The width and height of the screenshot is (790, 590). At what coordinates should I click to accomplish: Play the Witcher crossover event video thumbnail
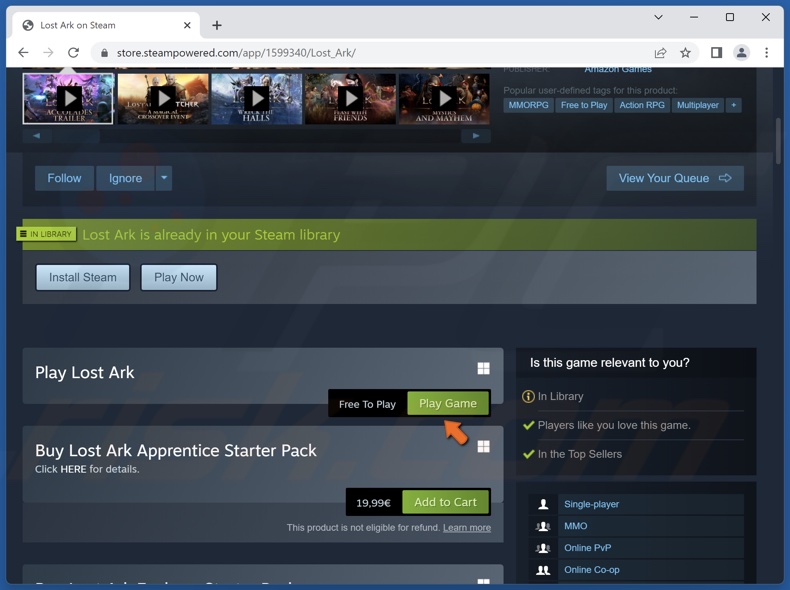point(163,99)
